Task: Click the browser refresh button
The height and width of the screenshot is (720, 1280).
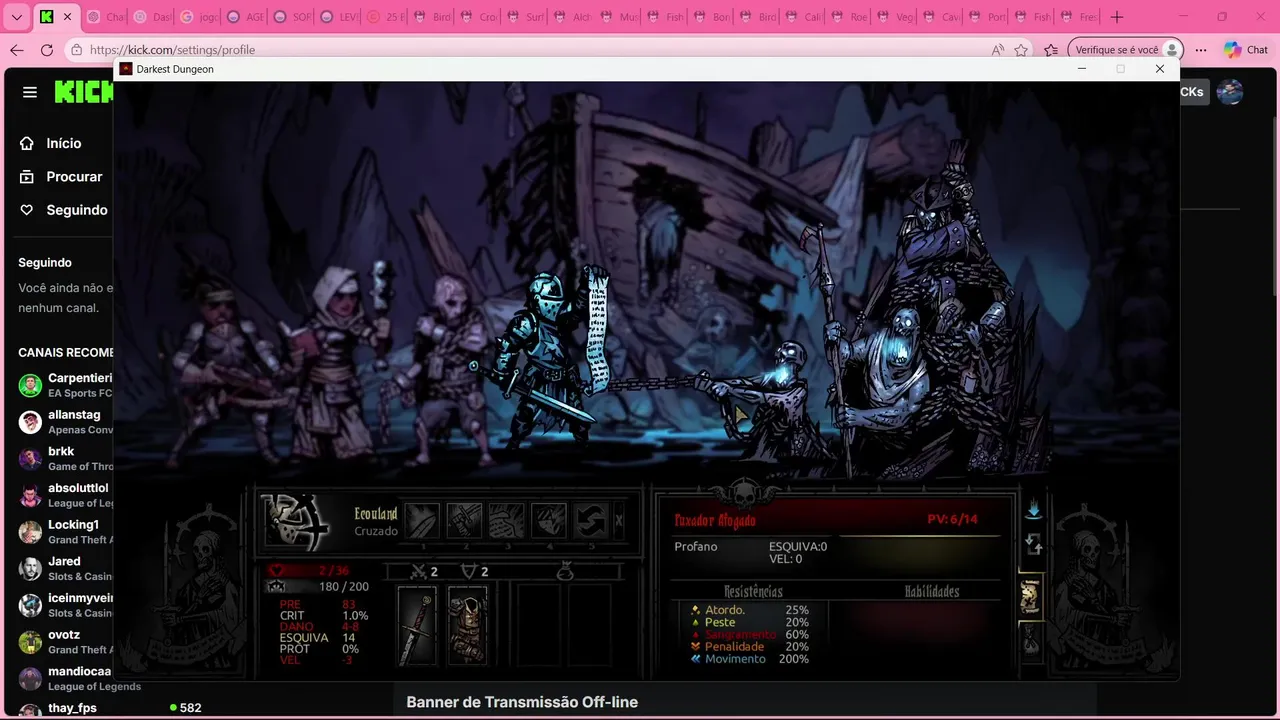Action: pyautogui.click(x=47, y=50)
